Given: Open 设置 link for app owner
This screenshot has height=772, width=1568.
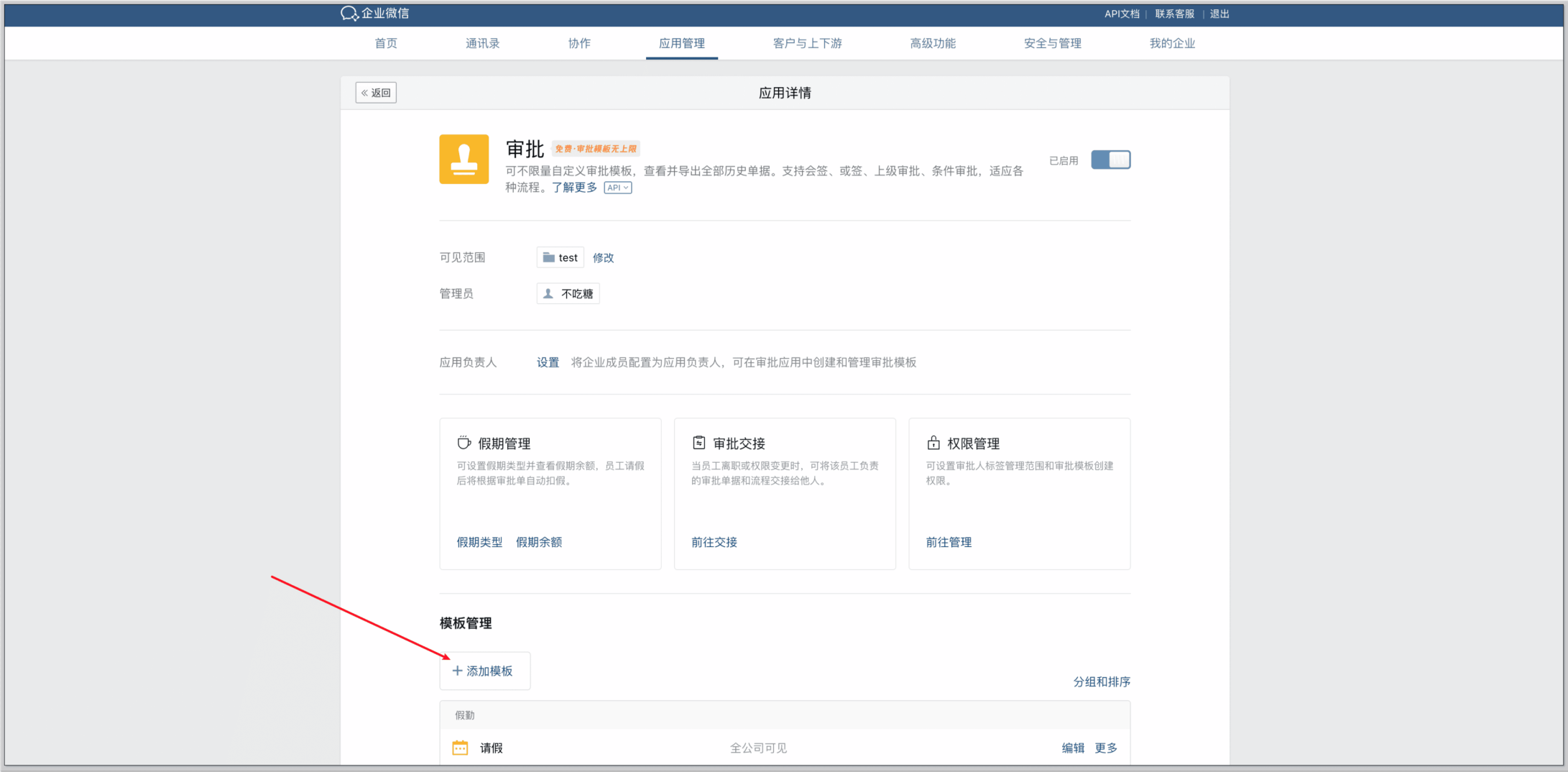Looking at the screenshot, I should [x=548, y=362].
